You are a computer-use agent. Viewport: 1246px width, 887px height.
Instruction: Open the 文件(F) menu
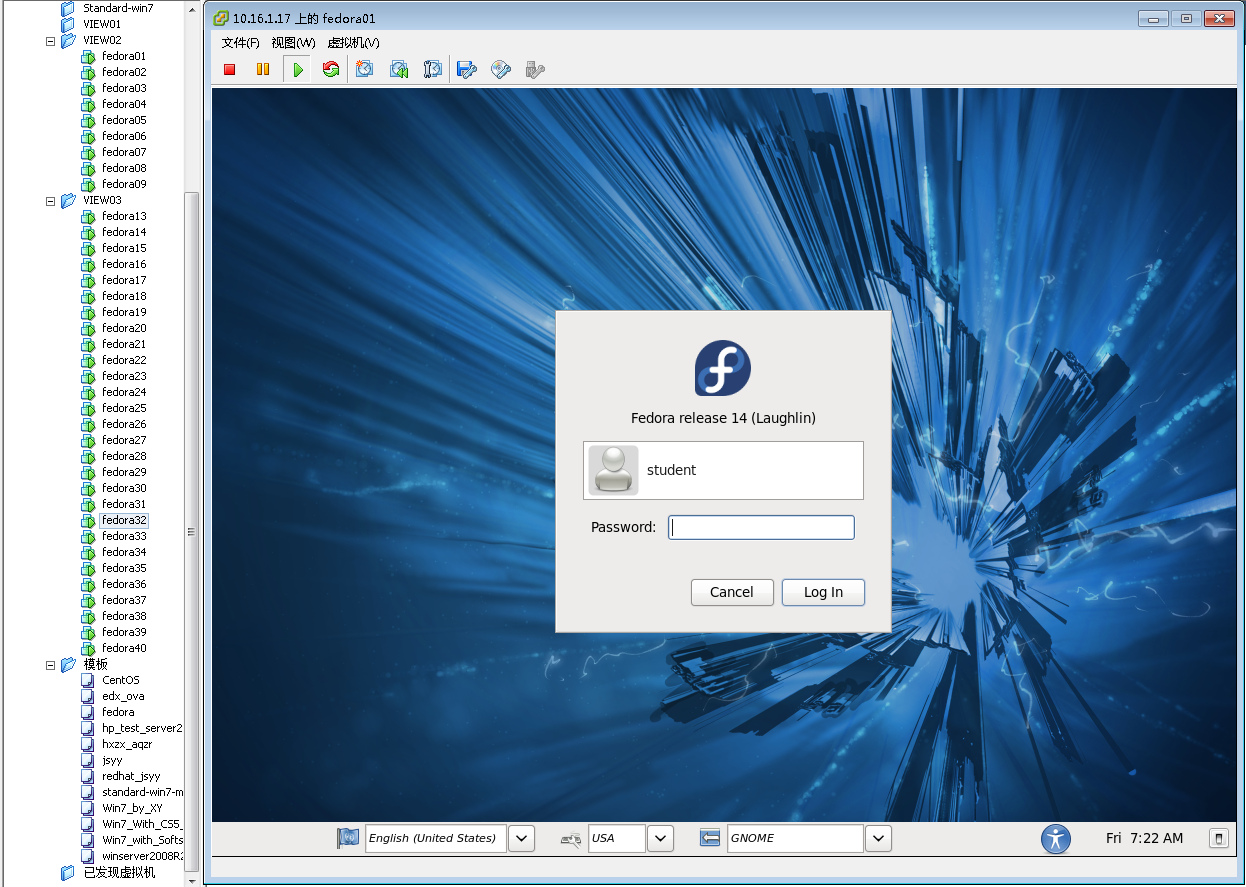tap(240, 43)
